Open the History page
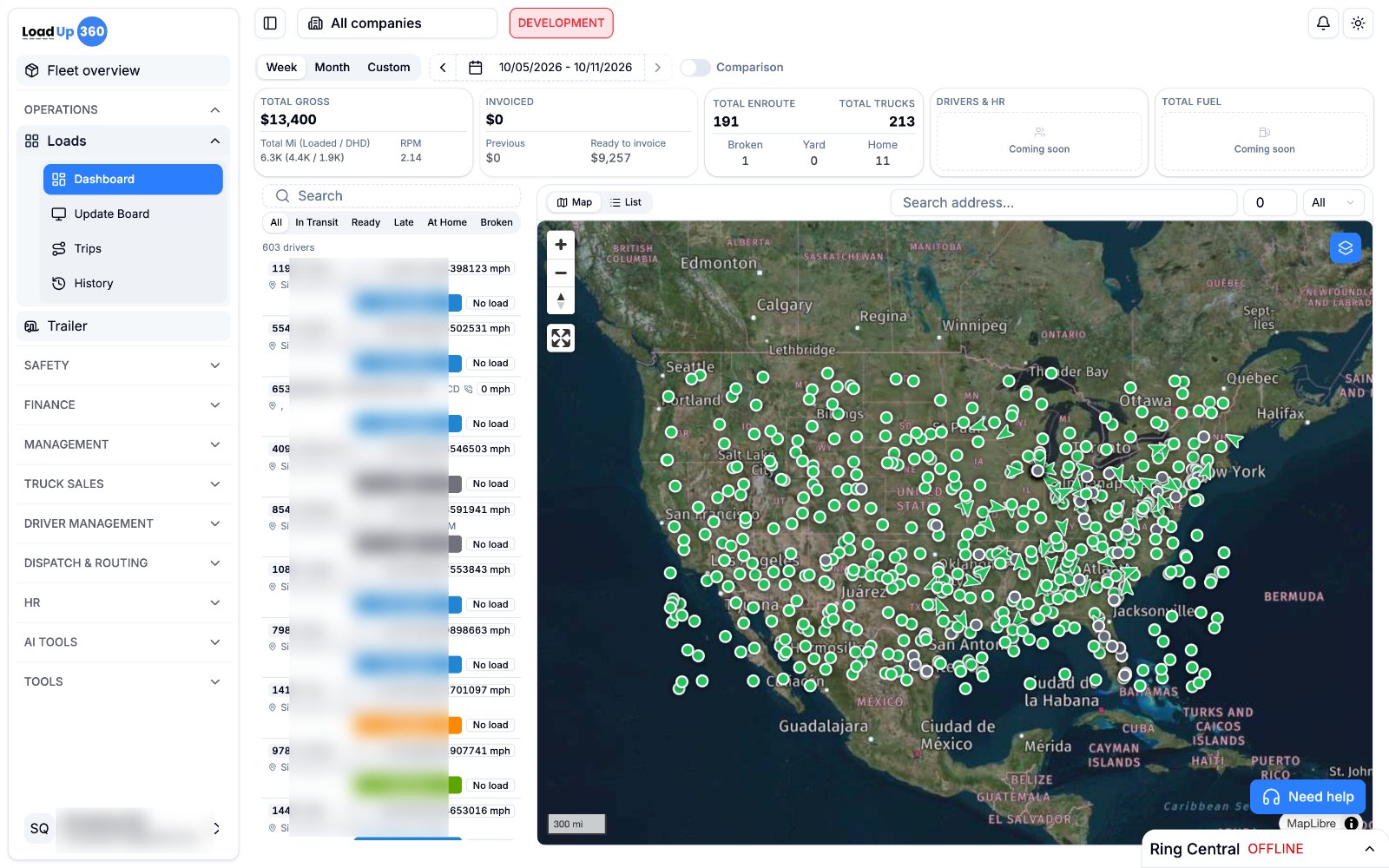Viewport: 1389px width, 868px height. [x=133, y=283]
